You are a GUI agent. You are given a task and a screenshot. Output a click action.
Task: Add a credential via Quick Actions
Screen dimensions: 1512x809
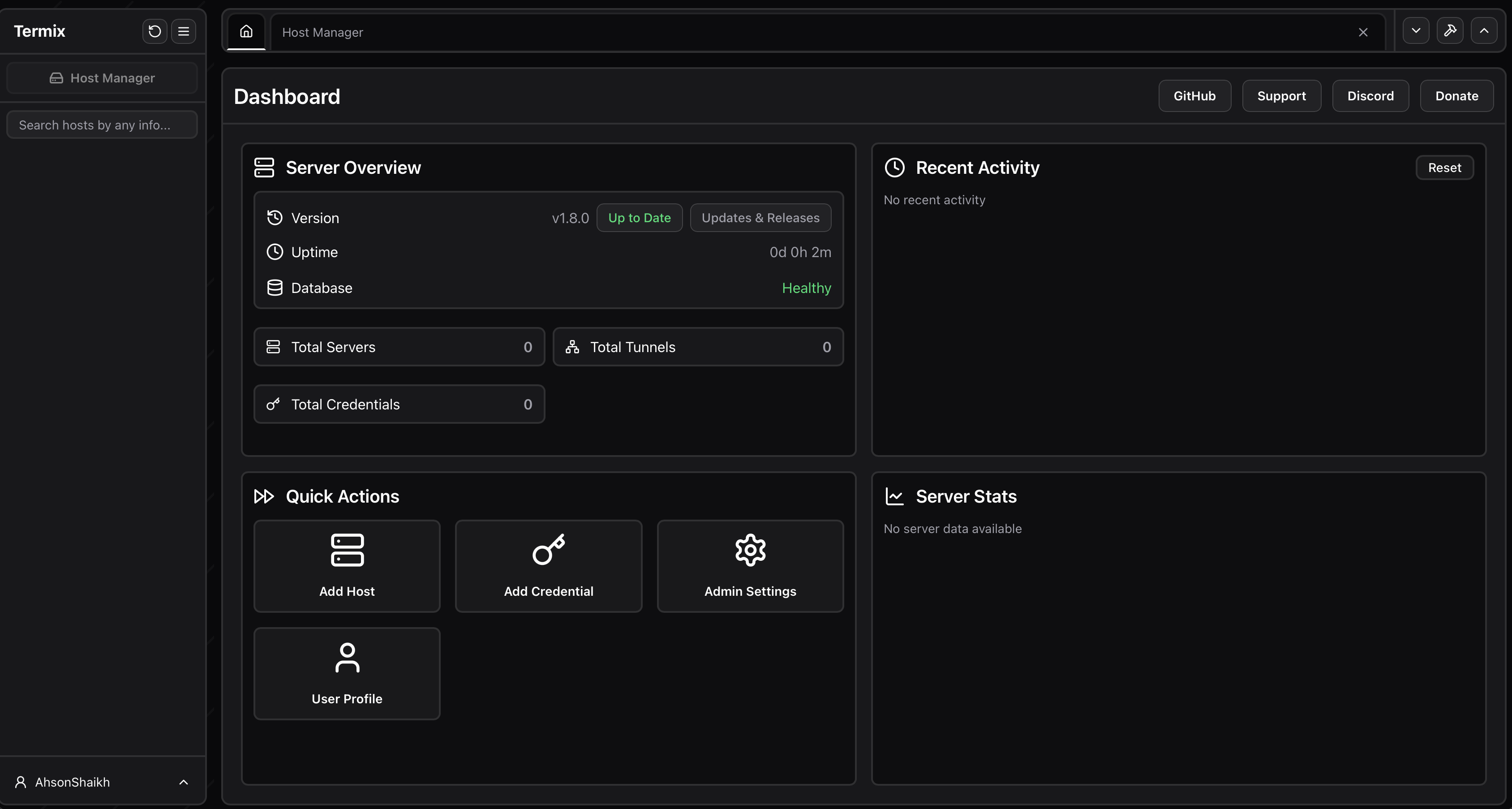pyautogui.click(x=548, y=565)
